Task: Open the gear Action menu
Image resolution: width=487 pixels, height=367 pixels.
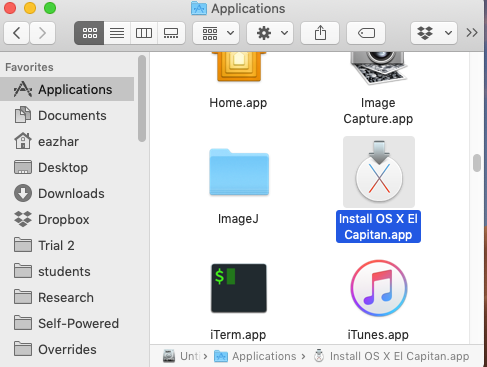Action: click(270, 33)
